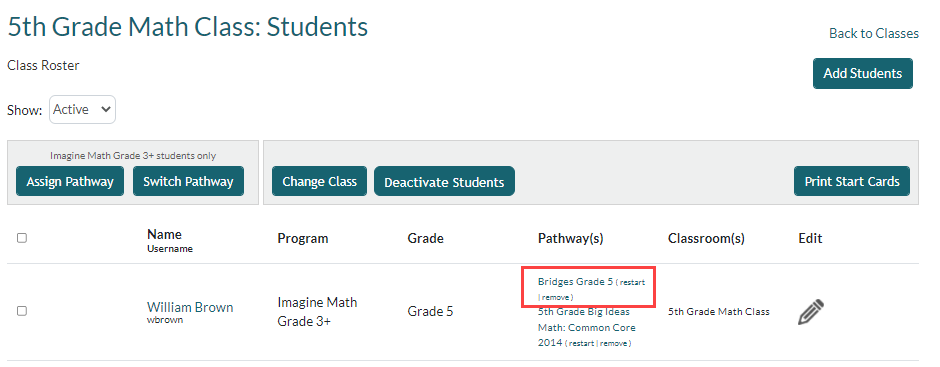Go Back to Classes
The height and width of the screenshot is (367, 940).
tap(873, 34)
